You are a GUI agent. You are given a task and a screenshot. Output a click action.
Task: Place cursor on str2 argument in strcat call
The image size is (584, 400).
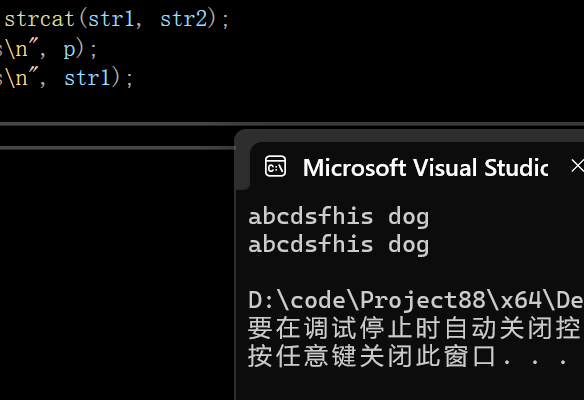point(184,19)
